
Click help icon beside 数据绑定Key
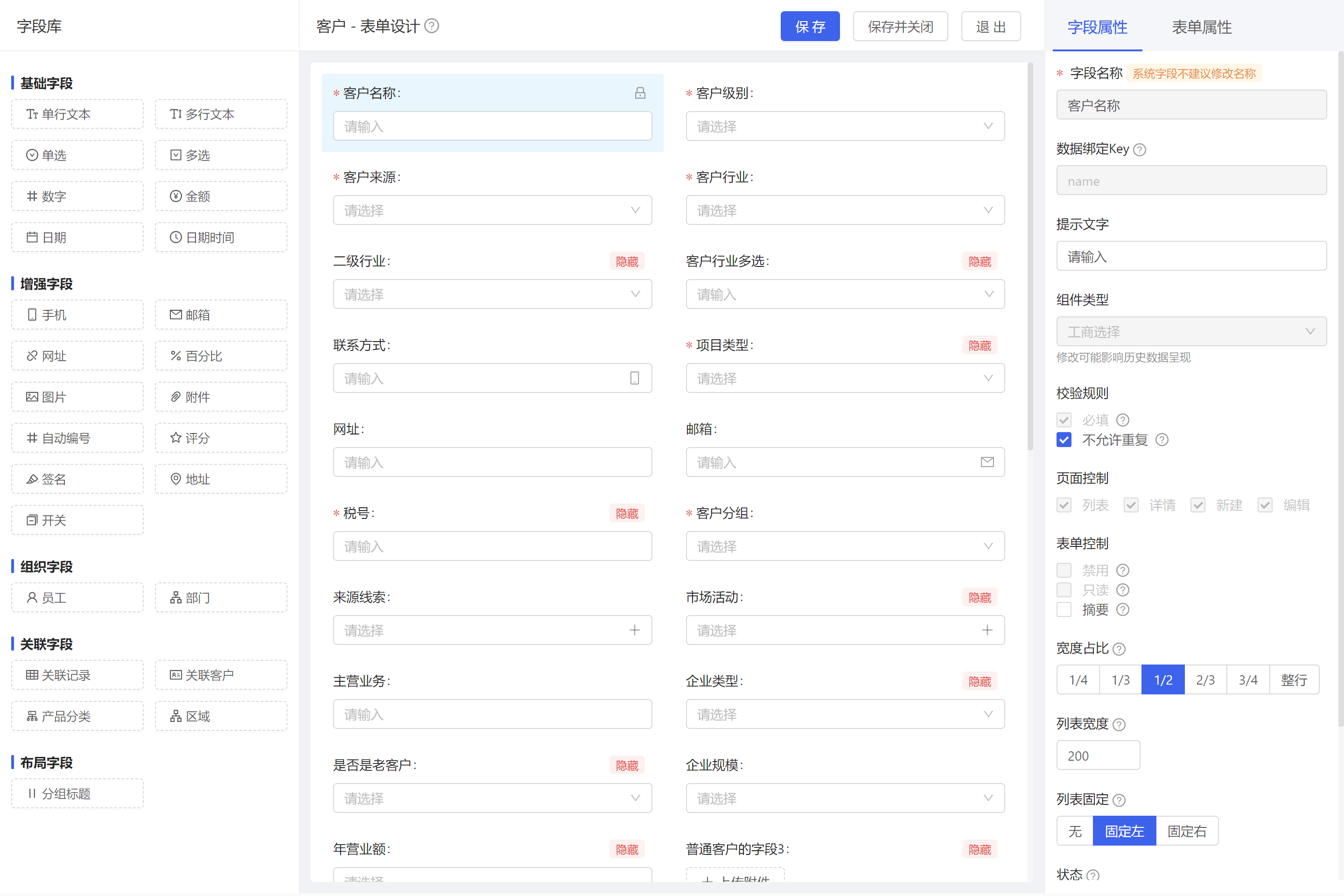coord(1140,150)
